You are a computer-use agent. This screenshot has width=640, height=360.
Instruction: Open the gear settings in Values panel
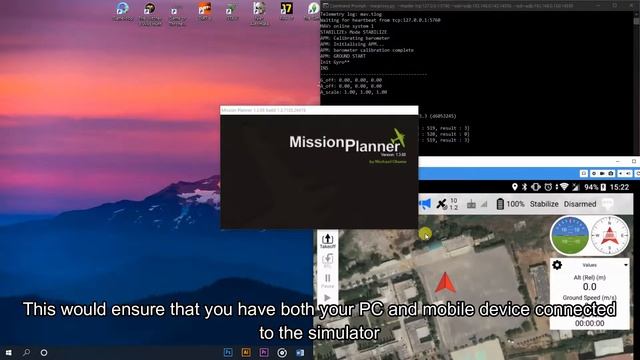(x=557, y=265)
